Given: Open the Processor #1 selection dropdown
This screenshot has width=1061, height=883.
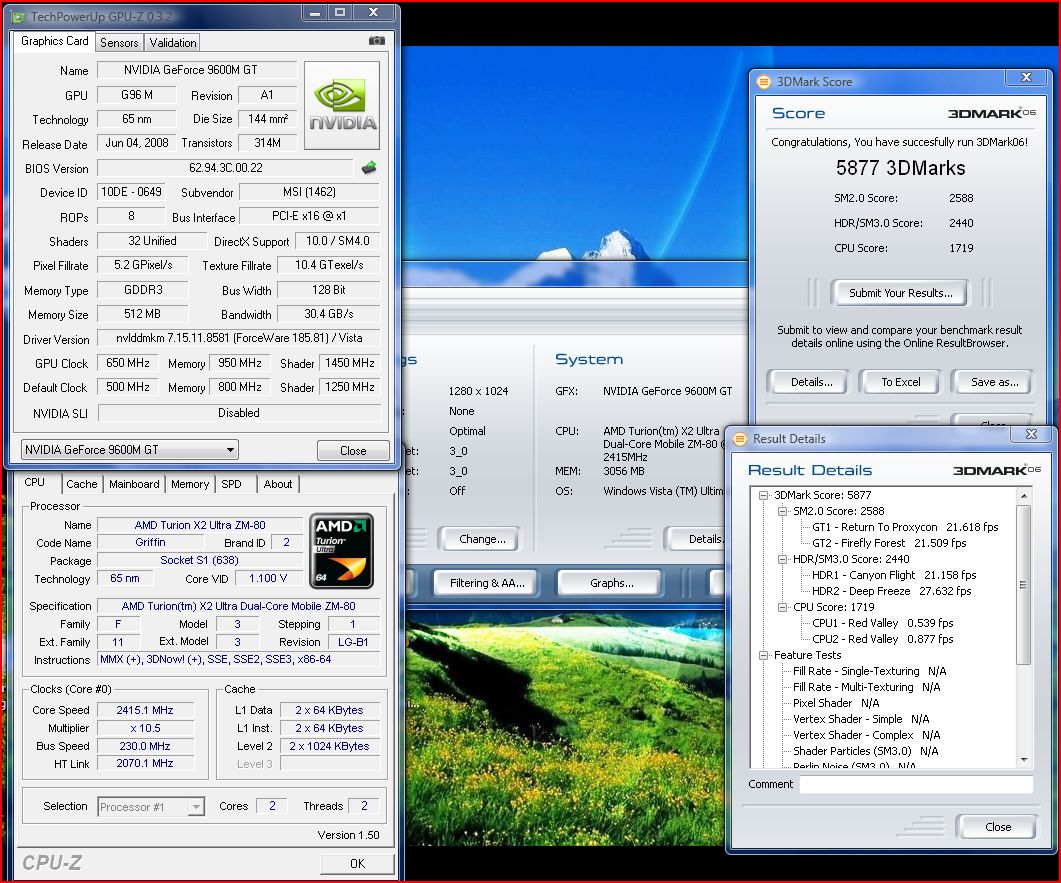Looking at the screenshot, I should (150, 807).
